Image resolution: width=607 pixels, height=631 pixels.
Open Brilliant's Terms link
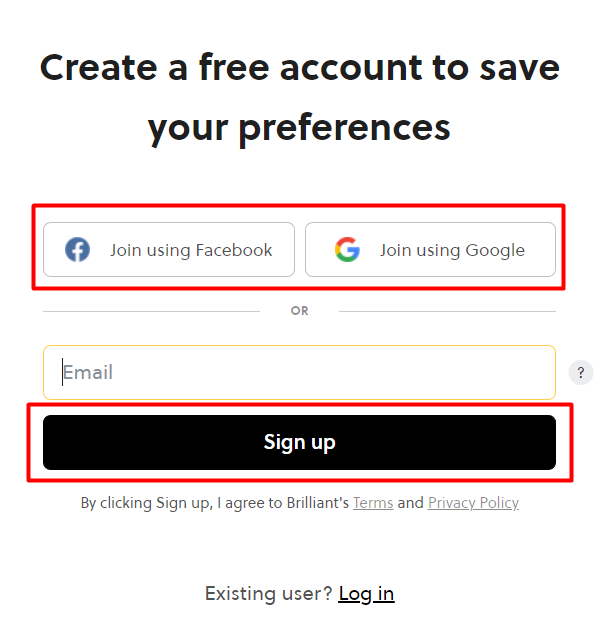[x=373, y=503]
